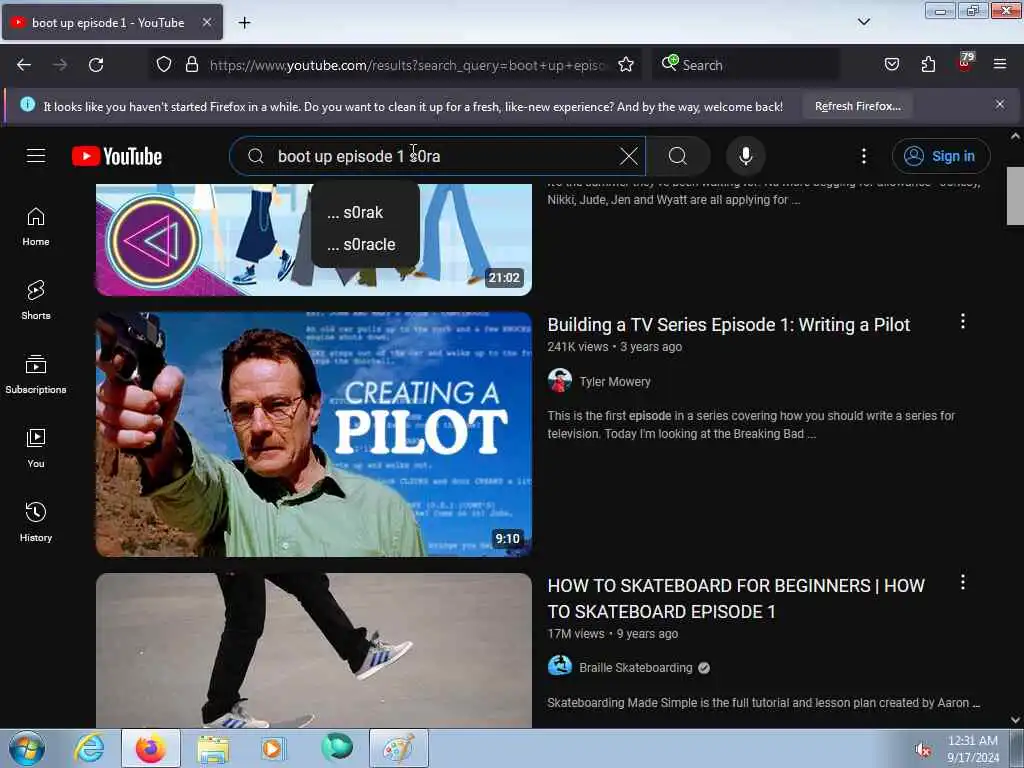Submit search with the magnifier button
Image resolution: width=1024 pixels, height=768 pixels.
click(678, 156)
